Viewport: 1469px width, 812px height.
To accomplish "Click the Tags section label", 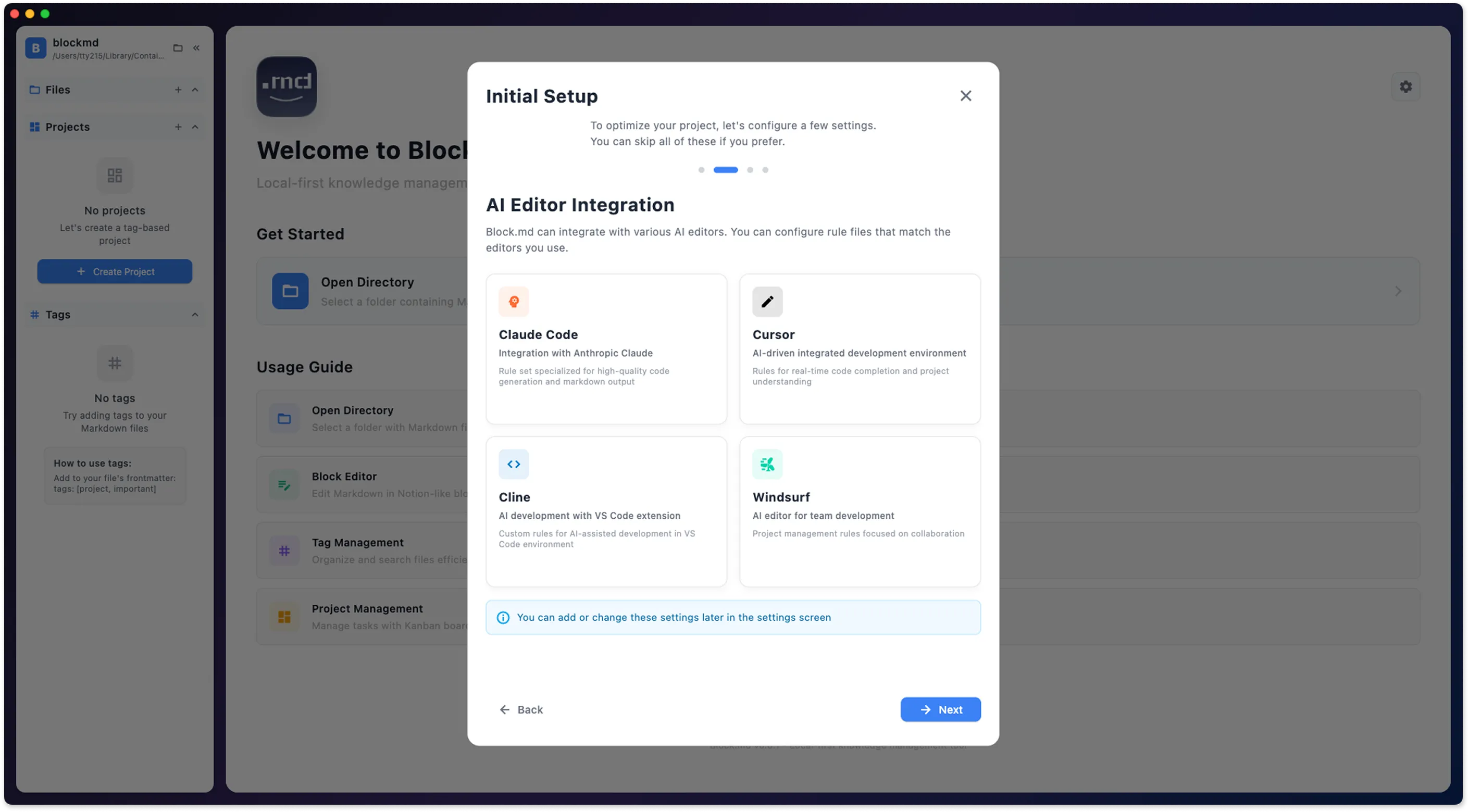I will coord(58,314).
